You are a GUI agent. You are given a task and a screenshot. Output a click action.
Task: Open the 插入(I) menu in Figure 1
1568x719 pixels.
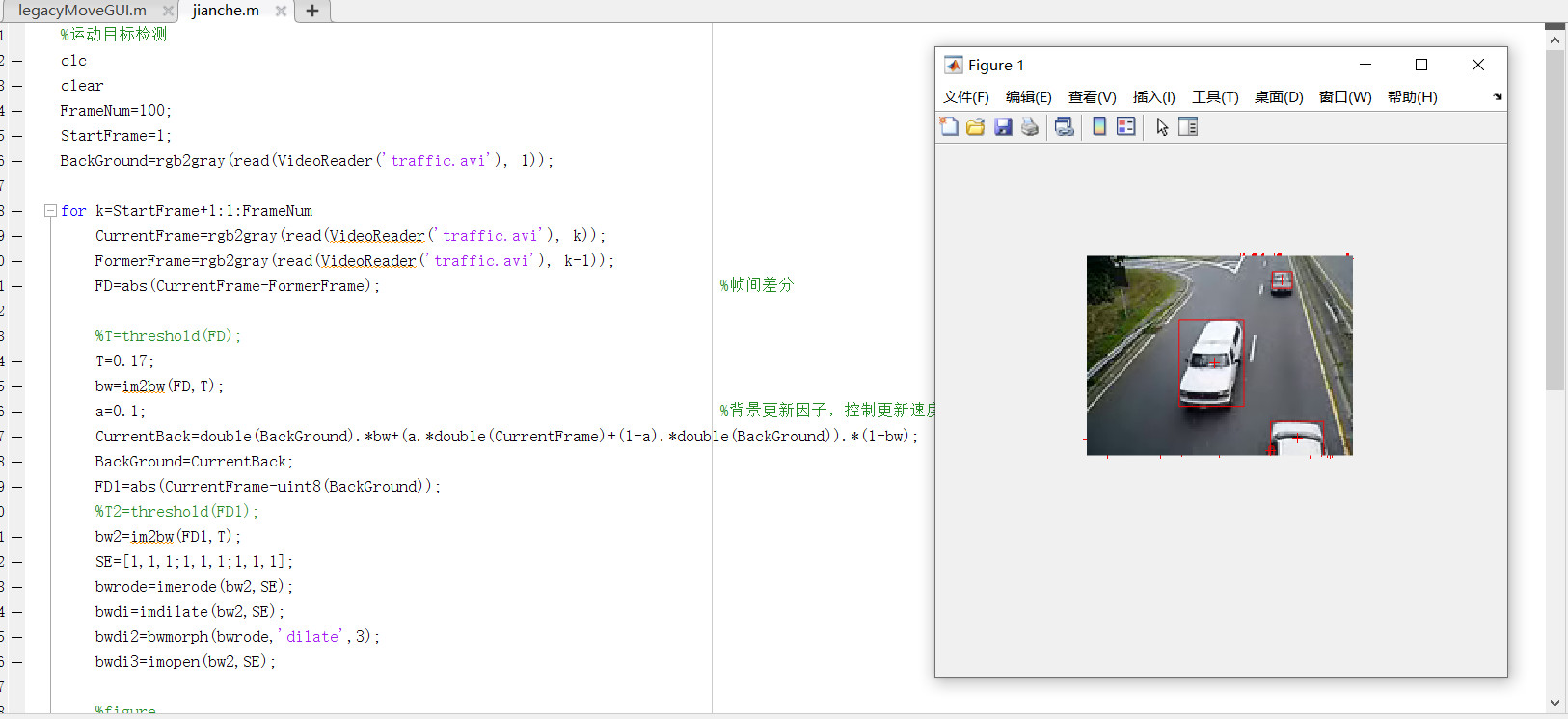tap(1153, 96)
